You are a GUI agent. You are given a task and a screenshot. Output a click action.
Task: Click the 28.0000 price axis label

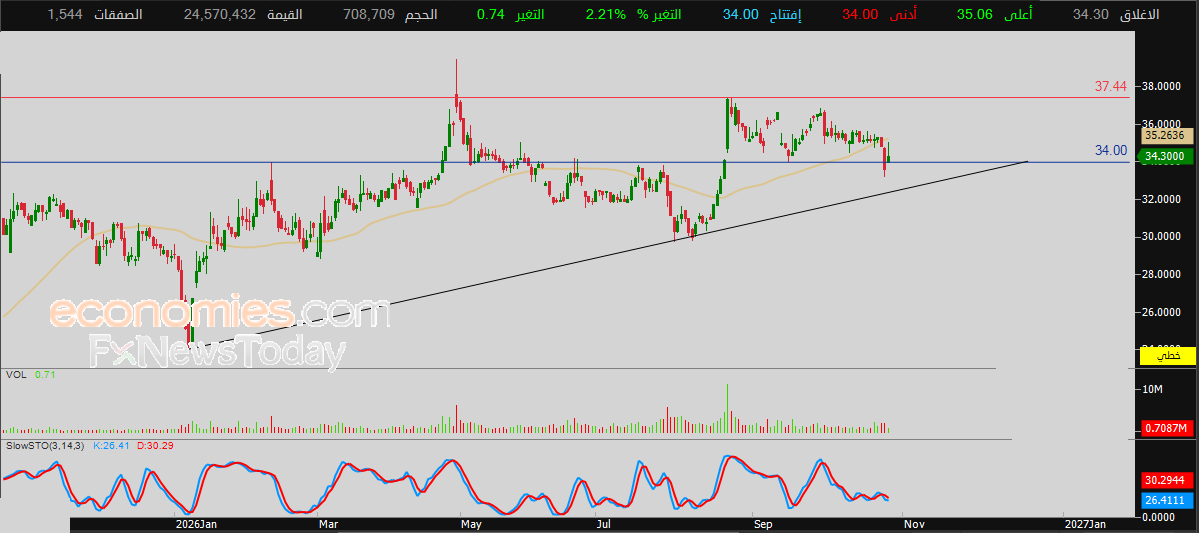(x=1160, y=275)
